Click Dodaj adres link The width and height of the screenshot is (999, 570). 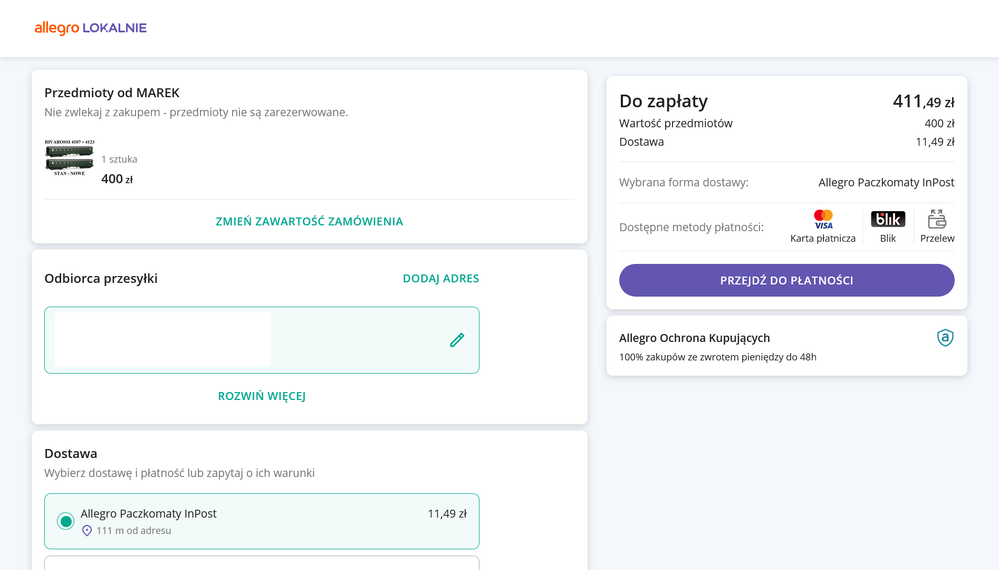click(x=441, y=278)
